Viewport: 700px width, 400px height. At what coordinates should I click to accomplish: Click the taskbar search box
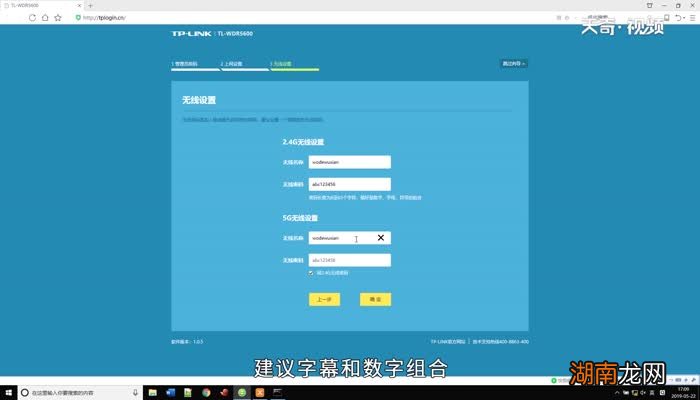tap(80, 393)
